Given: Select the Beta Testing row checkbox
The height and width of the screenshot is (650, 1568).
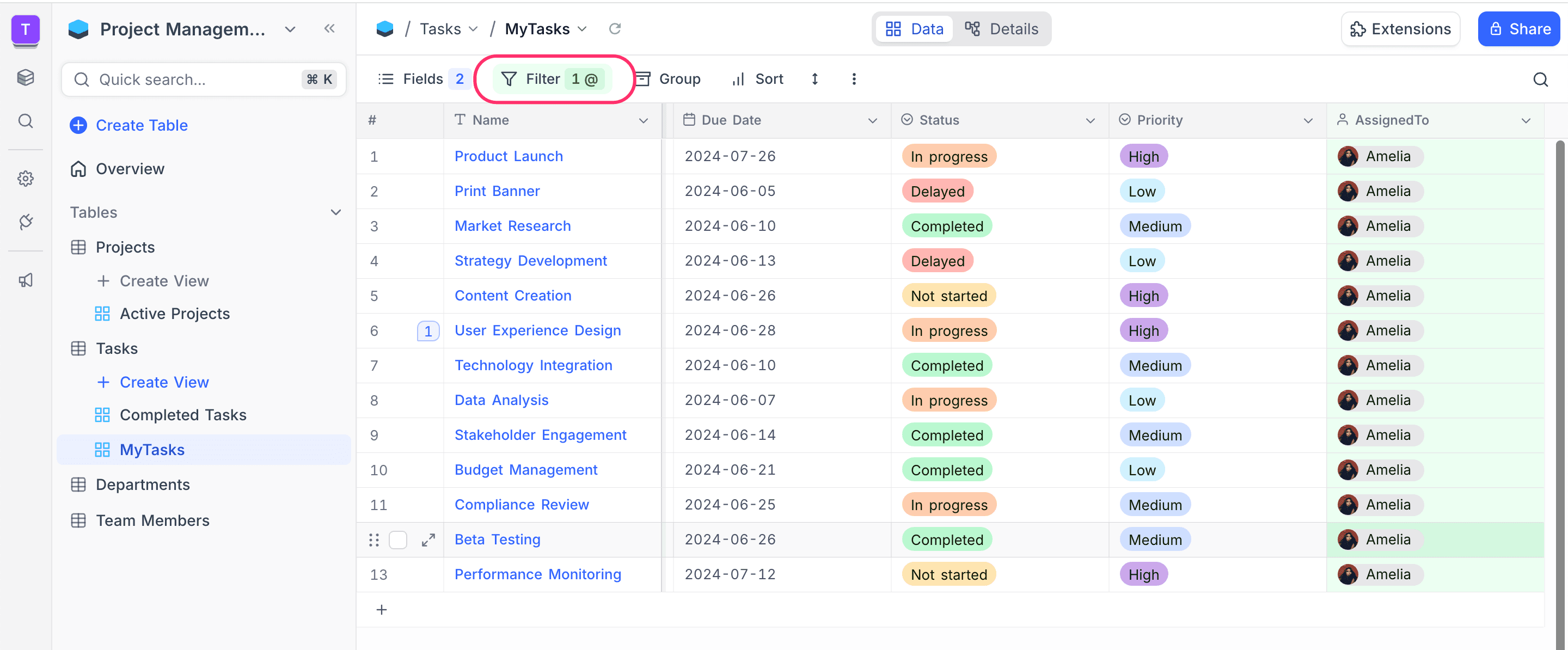Looking at the screenshot, I should click(x=399, y=539).
